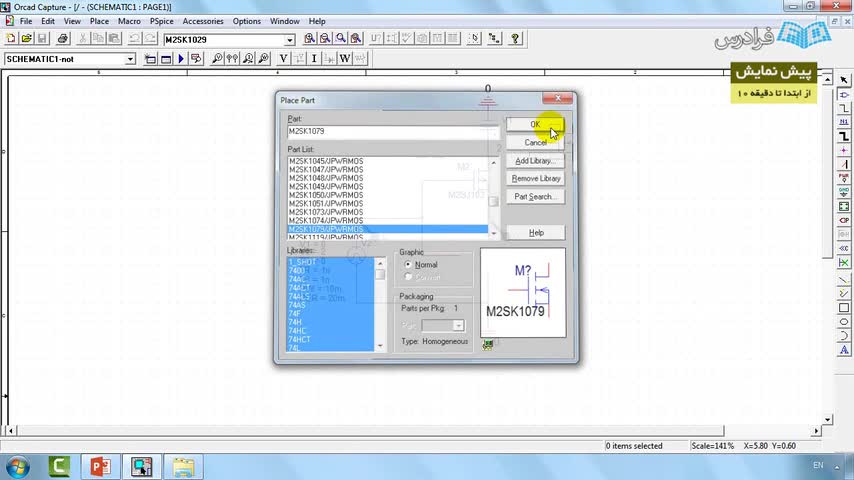Open File Explorer folder on taskbar
Viewport: 854px width, 480px height.
pos(184,467)
